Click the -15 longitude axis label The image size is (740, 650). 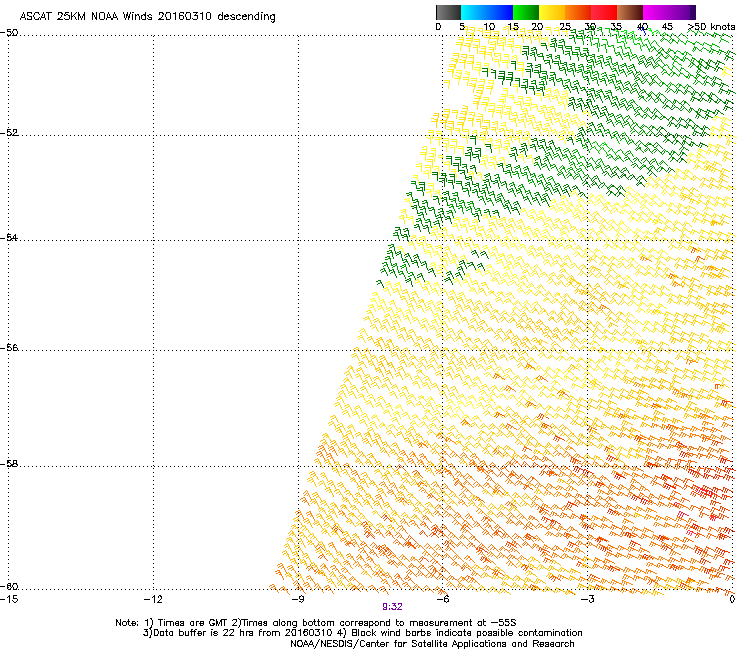point(9,599)
